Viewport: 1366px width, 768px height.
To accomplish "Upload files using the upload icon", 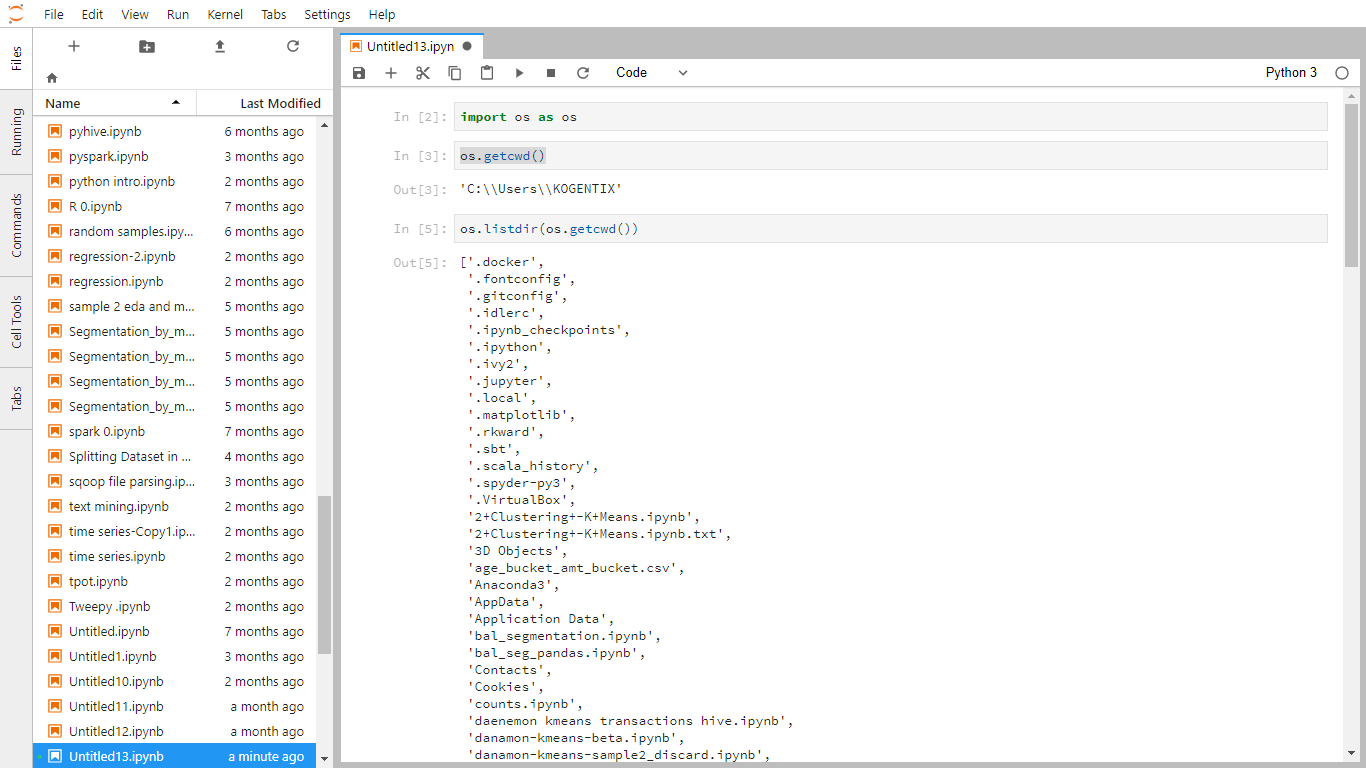I will click(220, 47).
